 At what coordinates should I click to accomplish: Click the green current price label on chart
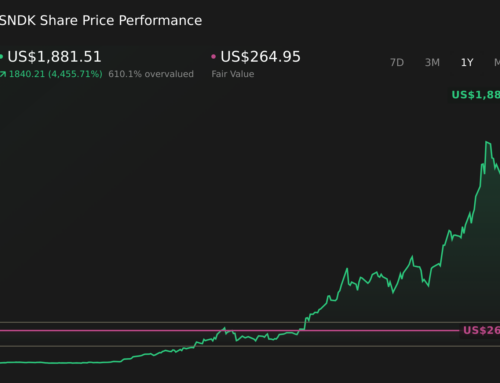[476, 95]
